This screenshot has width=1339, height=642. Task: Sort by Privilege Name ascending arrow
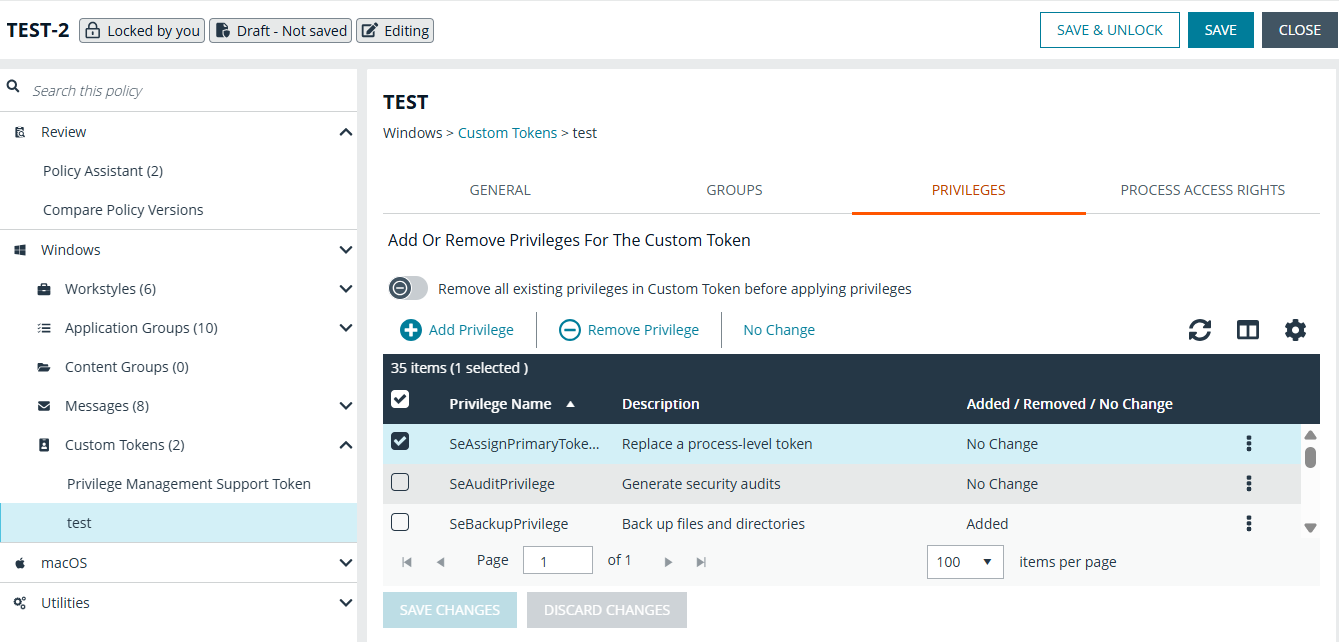[570, 404]
